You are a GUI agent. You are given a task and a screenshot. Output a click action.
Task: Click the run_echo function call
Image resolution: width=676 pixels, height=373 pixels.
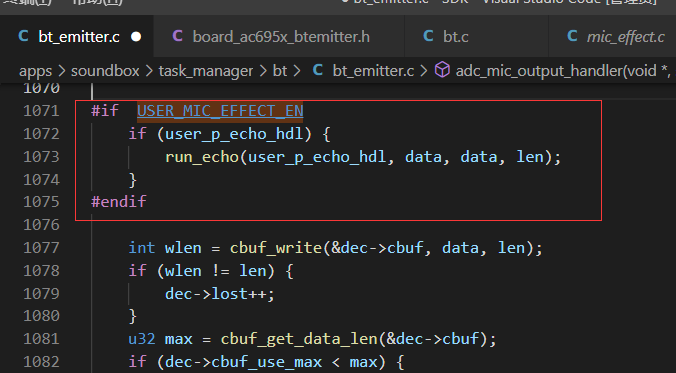point(202,157)
